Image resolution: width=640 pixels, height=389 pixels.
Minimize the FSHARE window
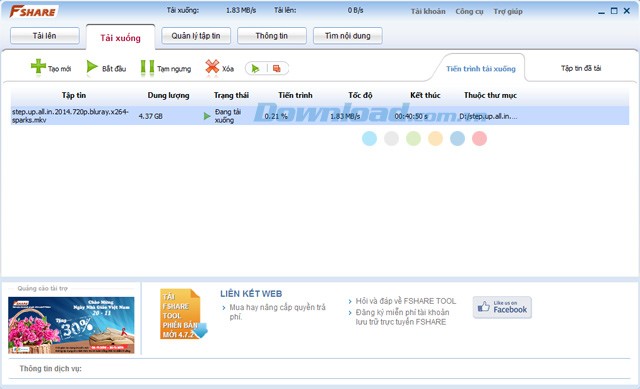click(x=601, y=12)
